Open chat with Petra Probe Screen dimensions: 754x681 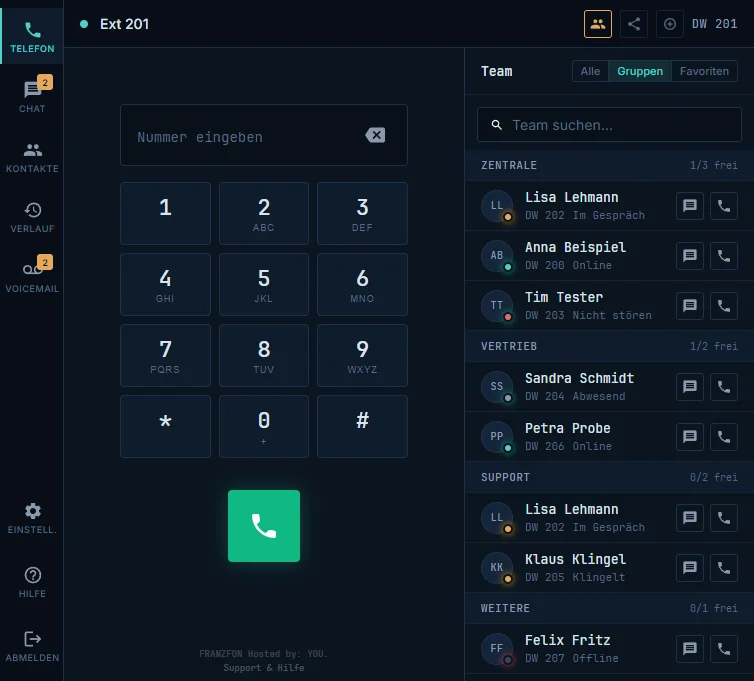tap(690, 437)
